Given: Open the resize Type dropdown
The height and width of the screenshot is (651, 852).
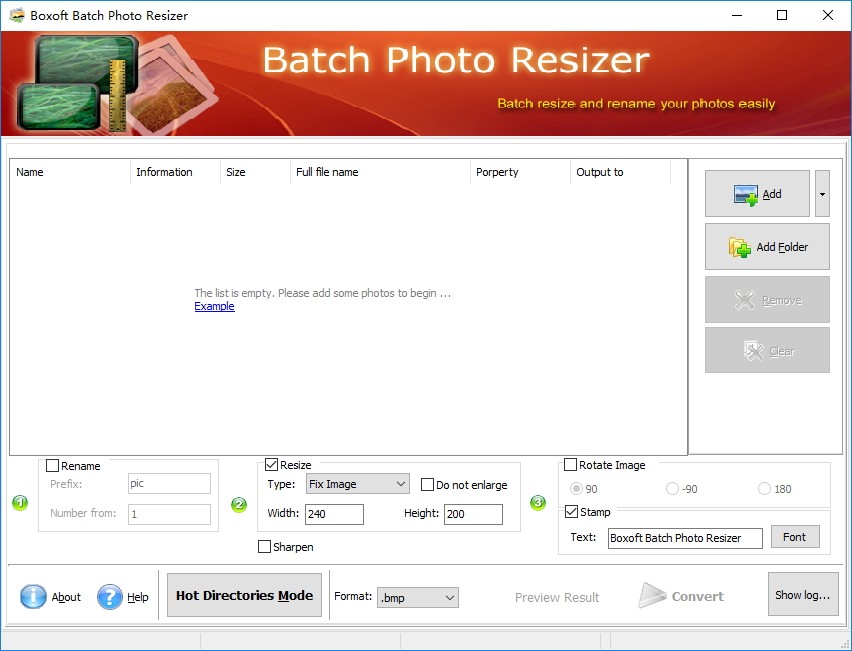Looking at the screenshot, I should pyautogui.click(x=358, y=484).
